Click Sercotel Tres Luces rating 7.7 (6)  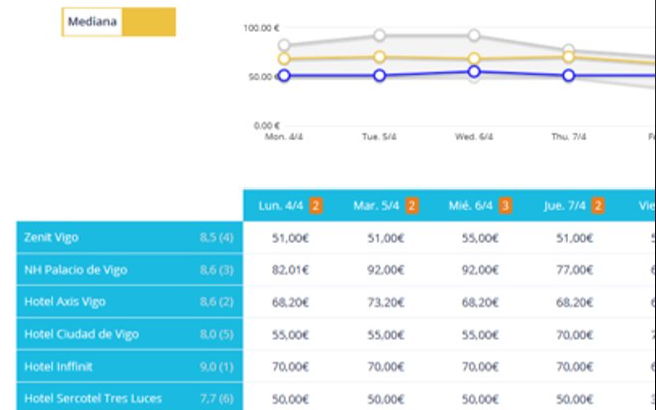pyautogui.click(x=216, y=398)
